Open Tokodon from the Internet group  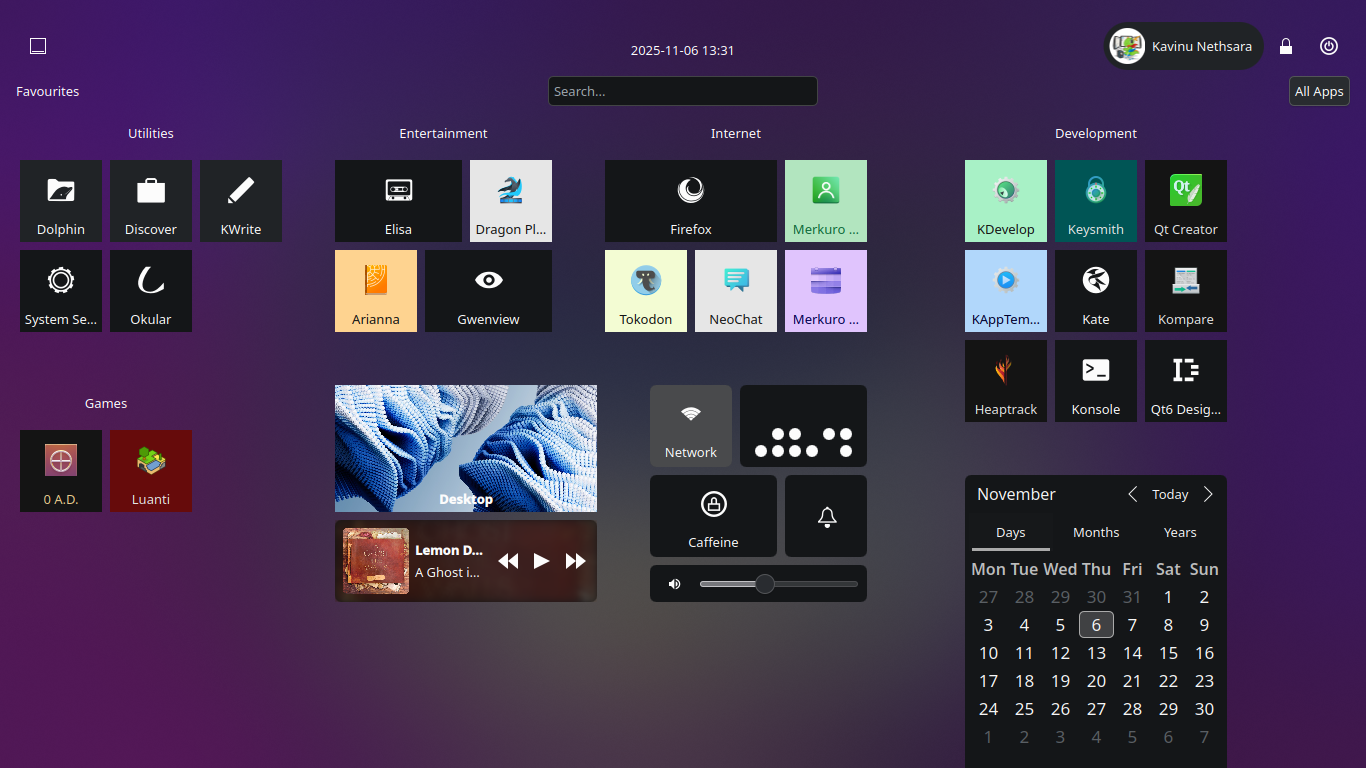pos(645,290)
